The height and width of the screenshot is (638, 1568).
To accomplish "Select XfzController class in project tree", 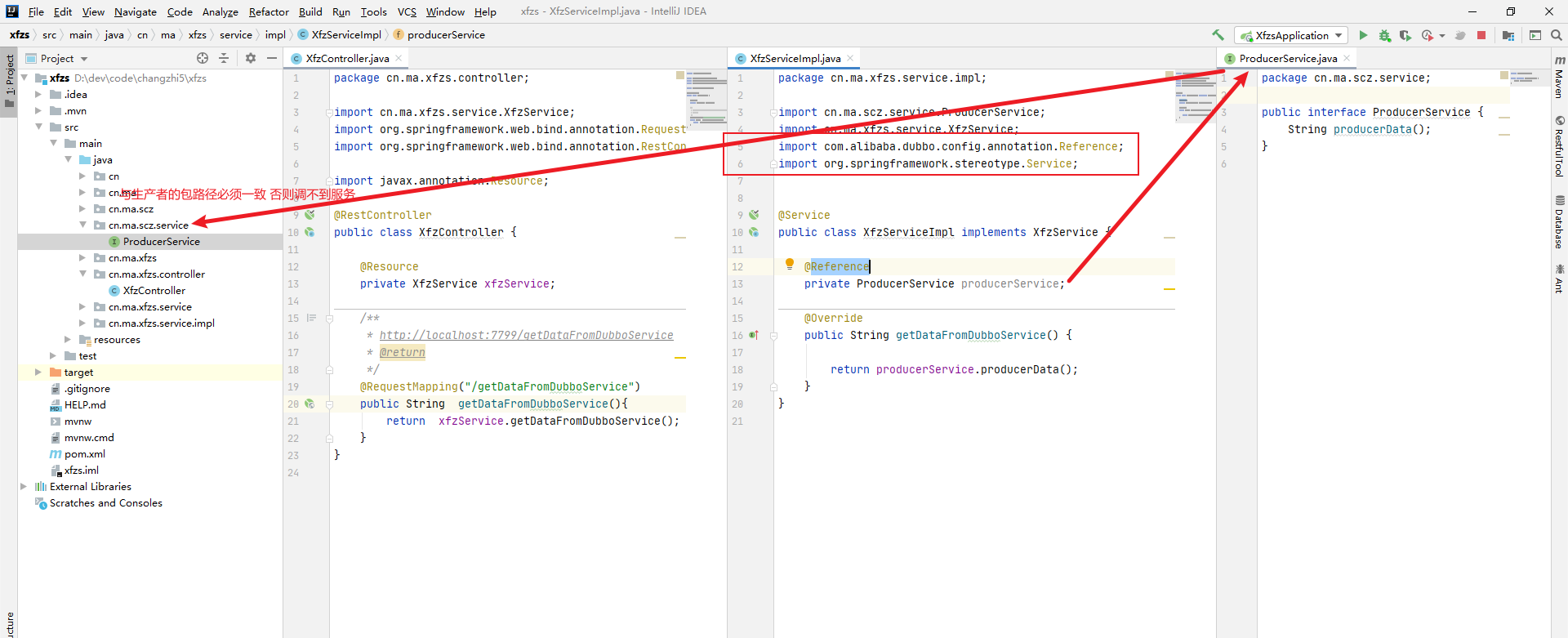I will tap(154, 291).
